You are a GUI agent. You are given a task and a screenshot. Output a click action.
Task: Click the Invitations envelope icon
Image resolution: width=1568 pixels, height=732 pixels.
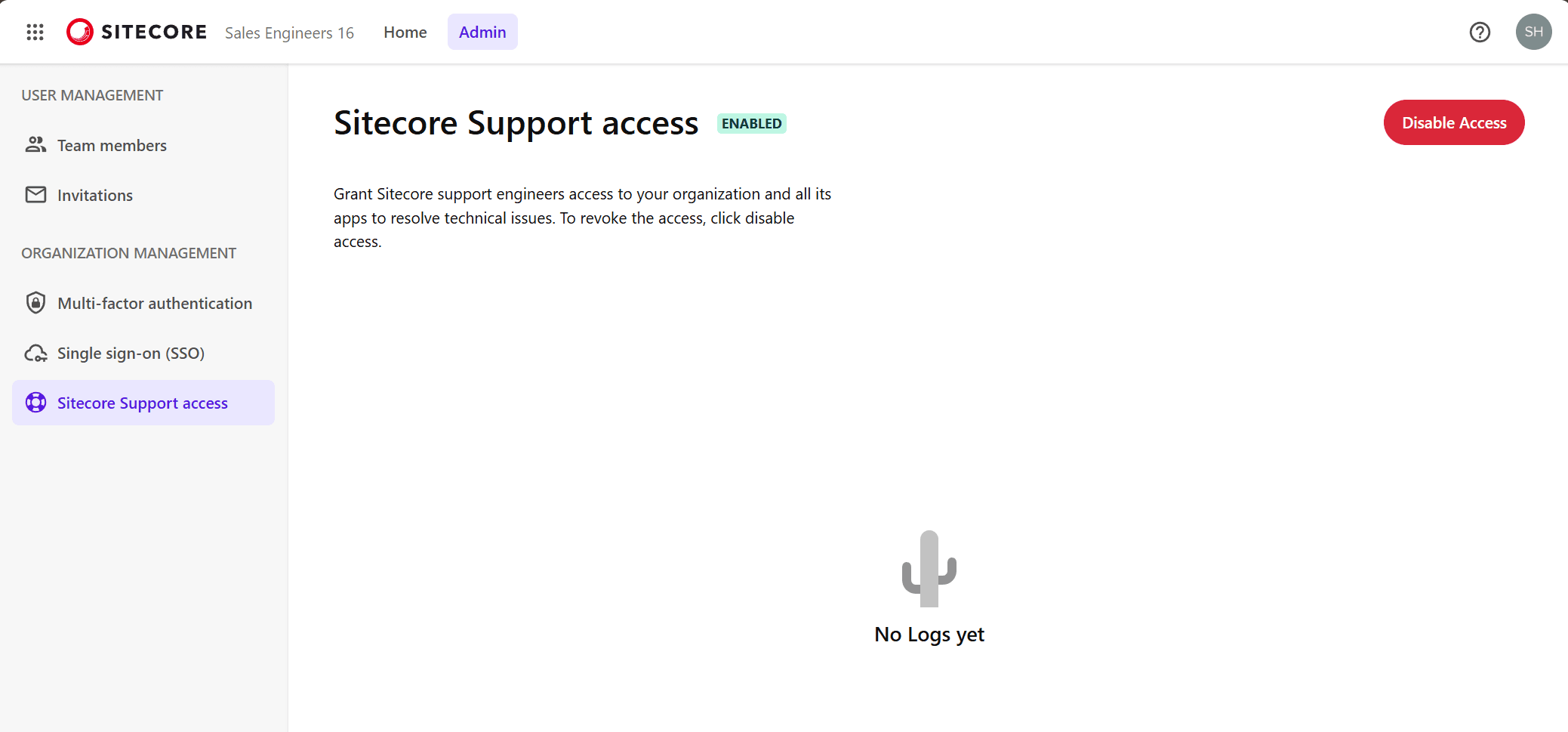[x=35, y=195]
